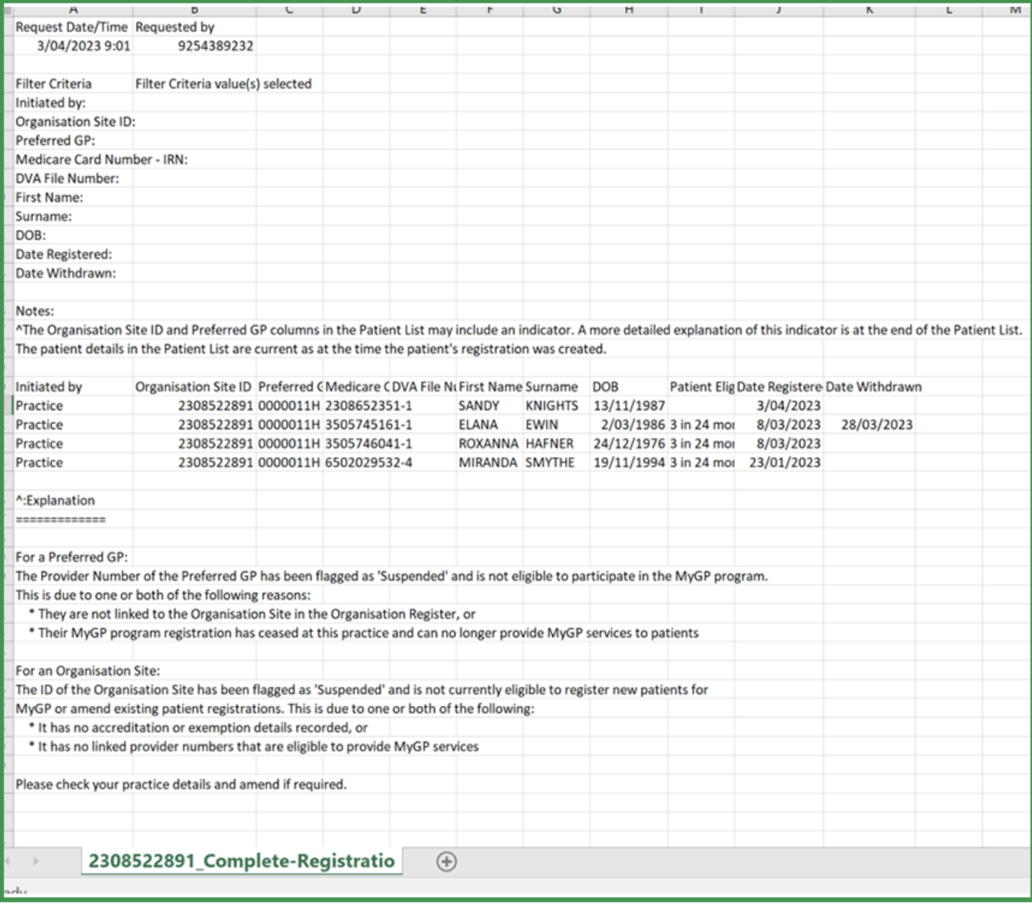The image size is (1032, 907).
Task: Open the 2308522891_Complete-Registratio sheet tab
Action: (240, 860)
